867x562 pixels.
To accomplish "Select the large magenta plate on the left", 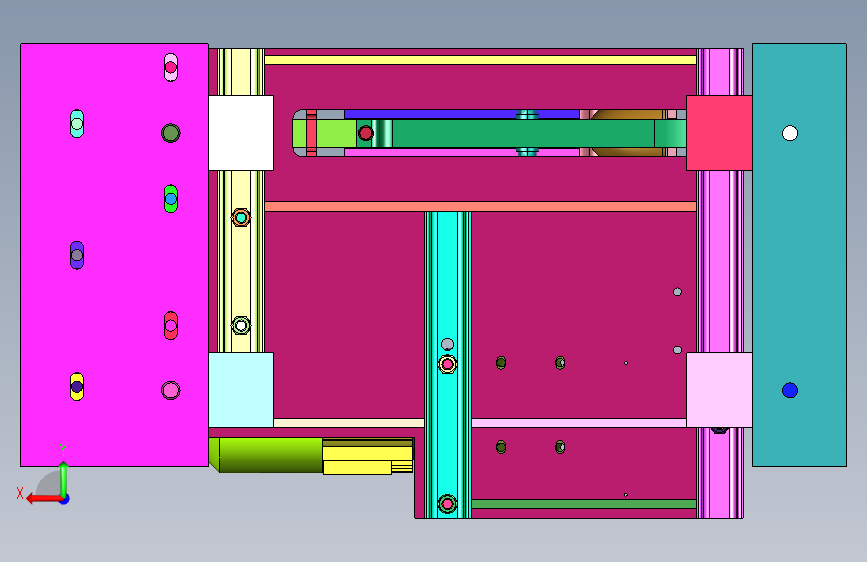I will click(x=114, y=255).
